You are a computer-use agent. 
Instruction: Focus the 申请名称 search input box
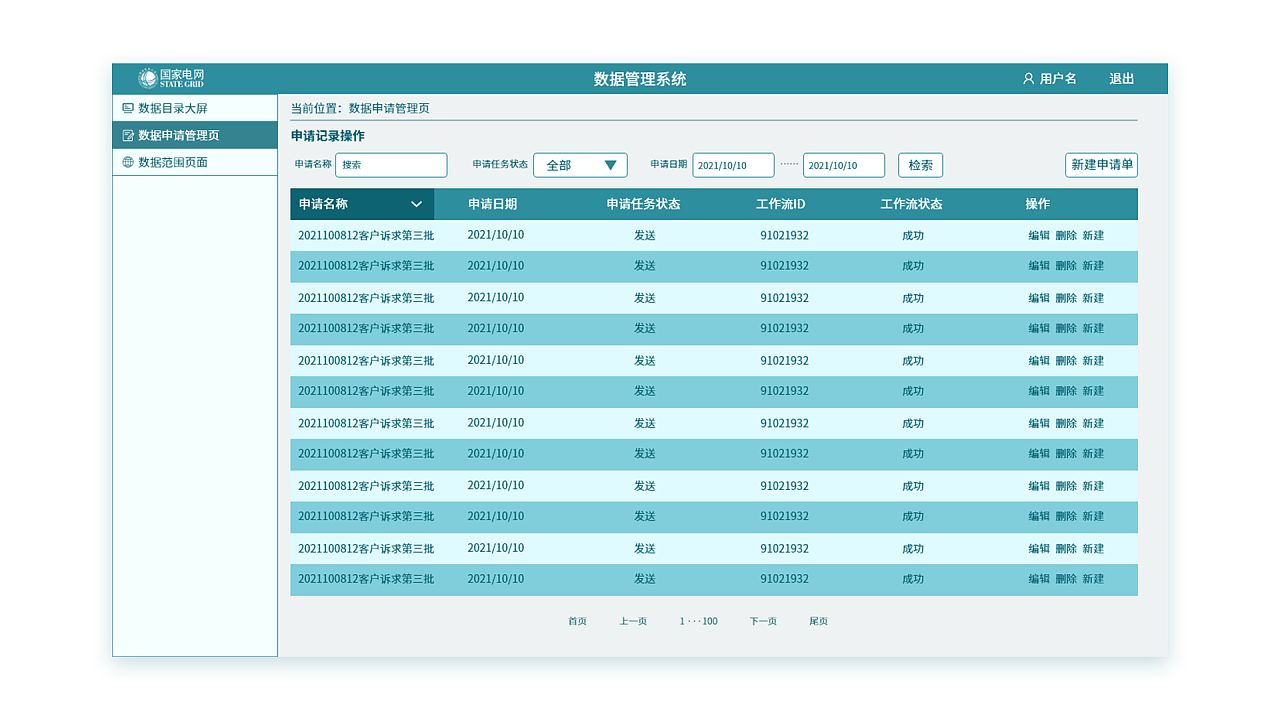391,165
